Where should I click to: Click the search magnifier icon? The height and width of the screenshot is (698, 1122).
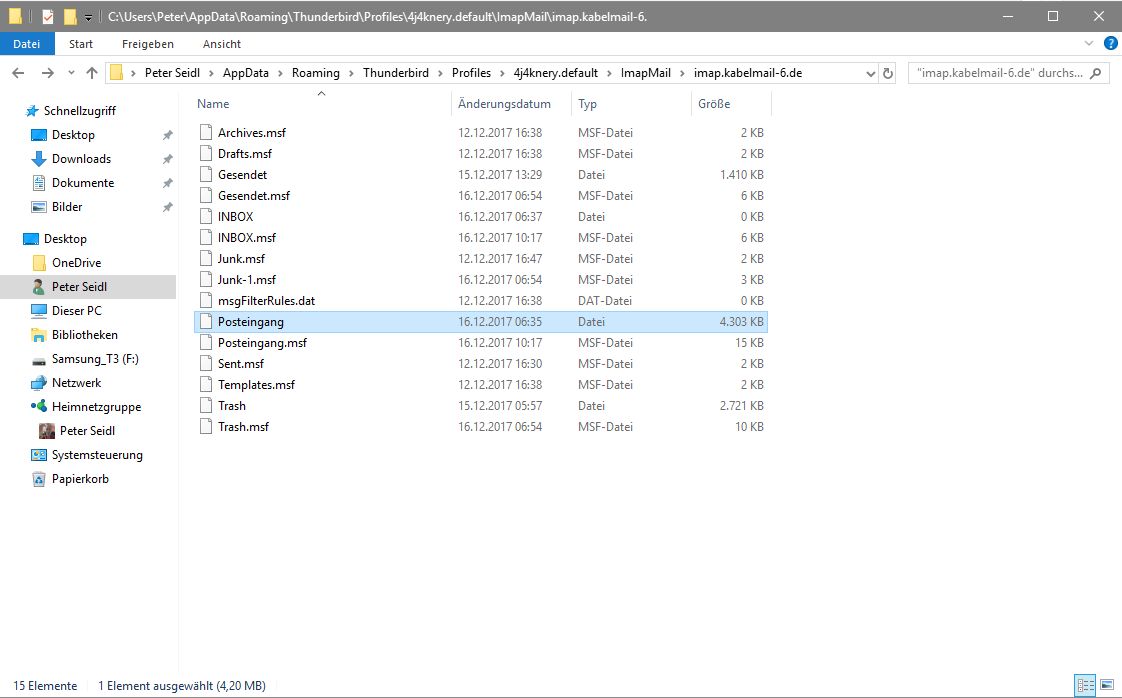point(1096,73)
